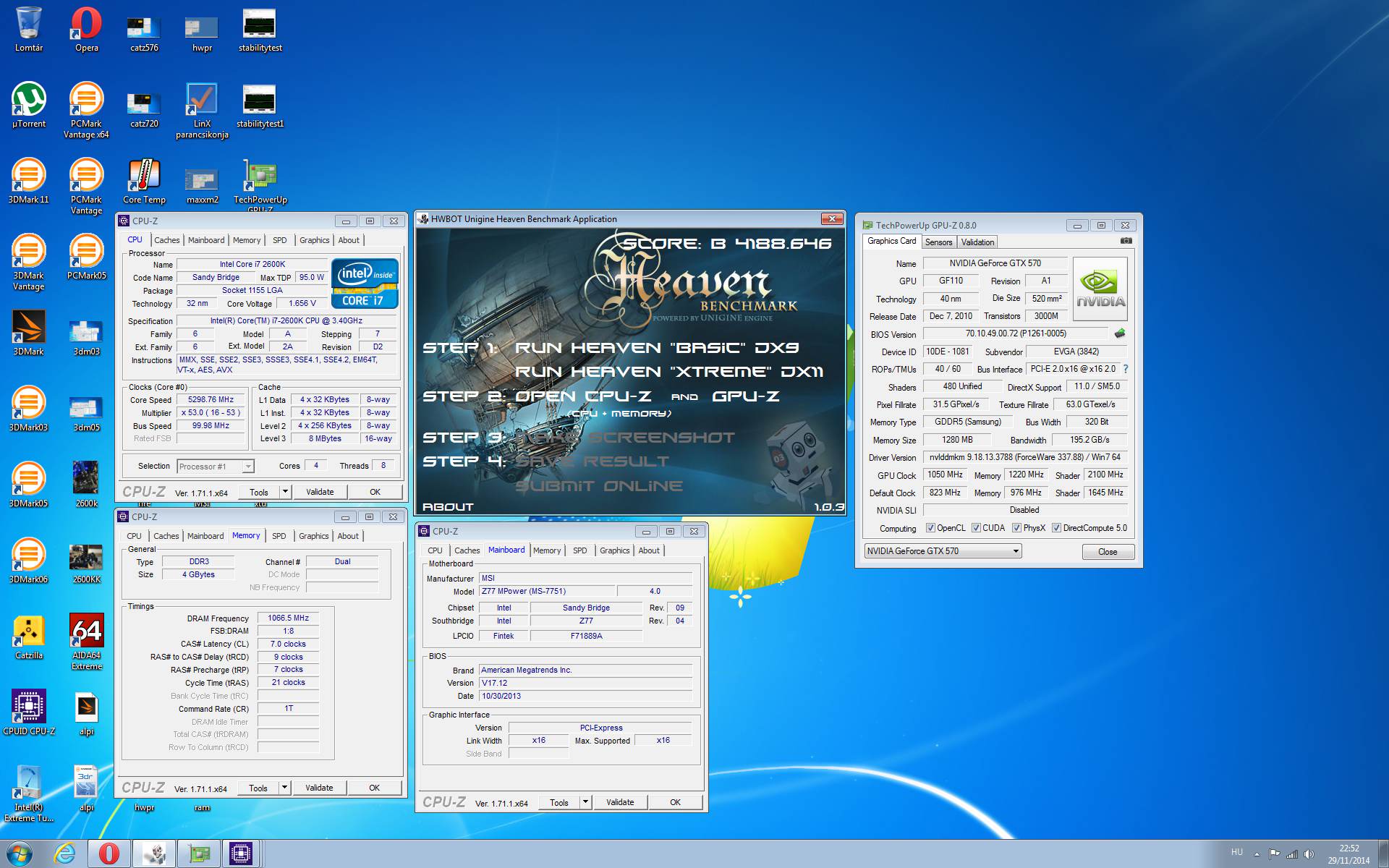Launch the Catzilla desktop icon

point(28,637)
